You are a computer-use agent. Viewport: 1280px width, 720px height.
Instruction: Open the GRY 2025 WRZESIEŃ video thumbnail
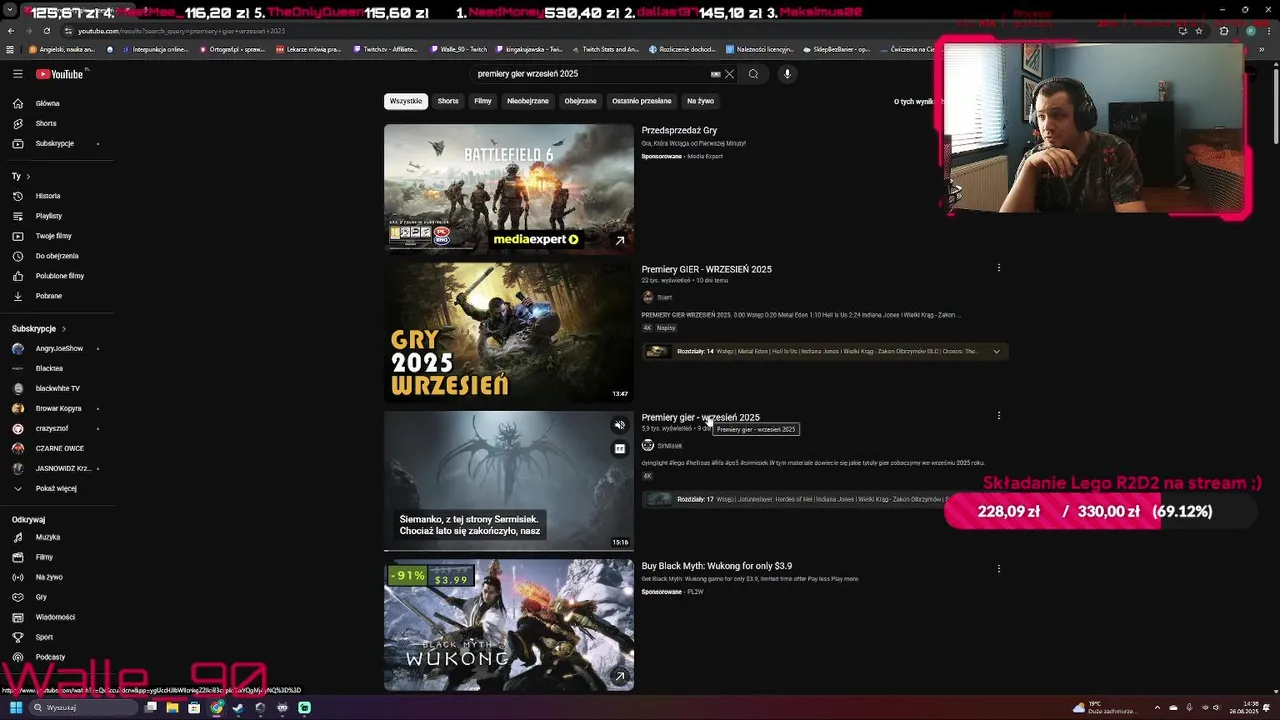[509, 332]
